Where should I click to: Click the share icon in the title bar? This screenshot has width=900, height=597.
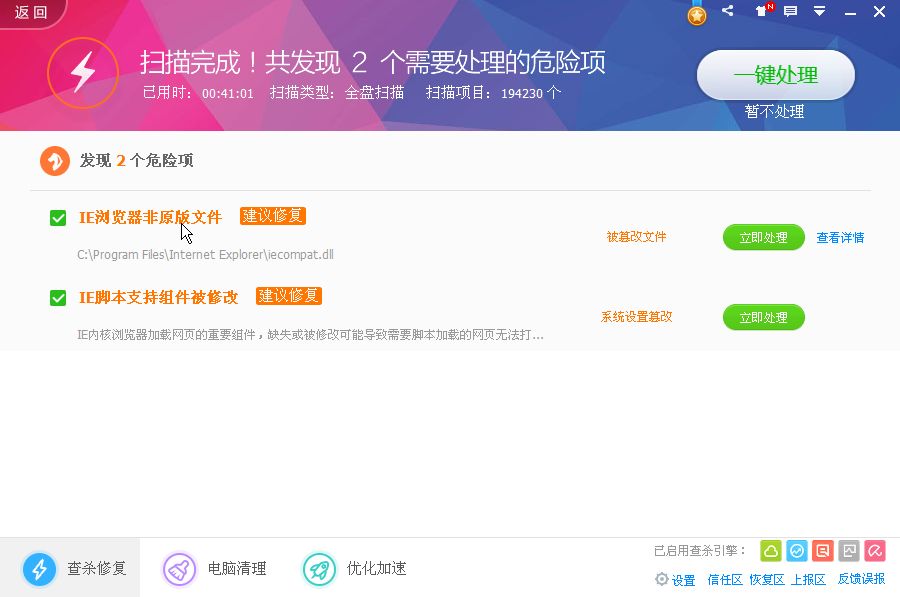726,12
